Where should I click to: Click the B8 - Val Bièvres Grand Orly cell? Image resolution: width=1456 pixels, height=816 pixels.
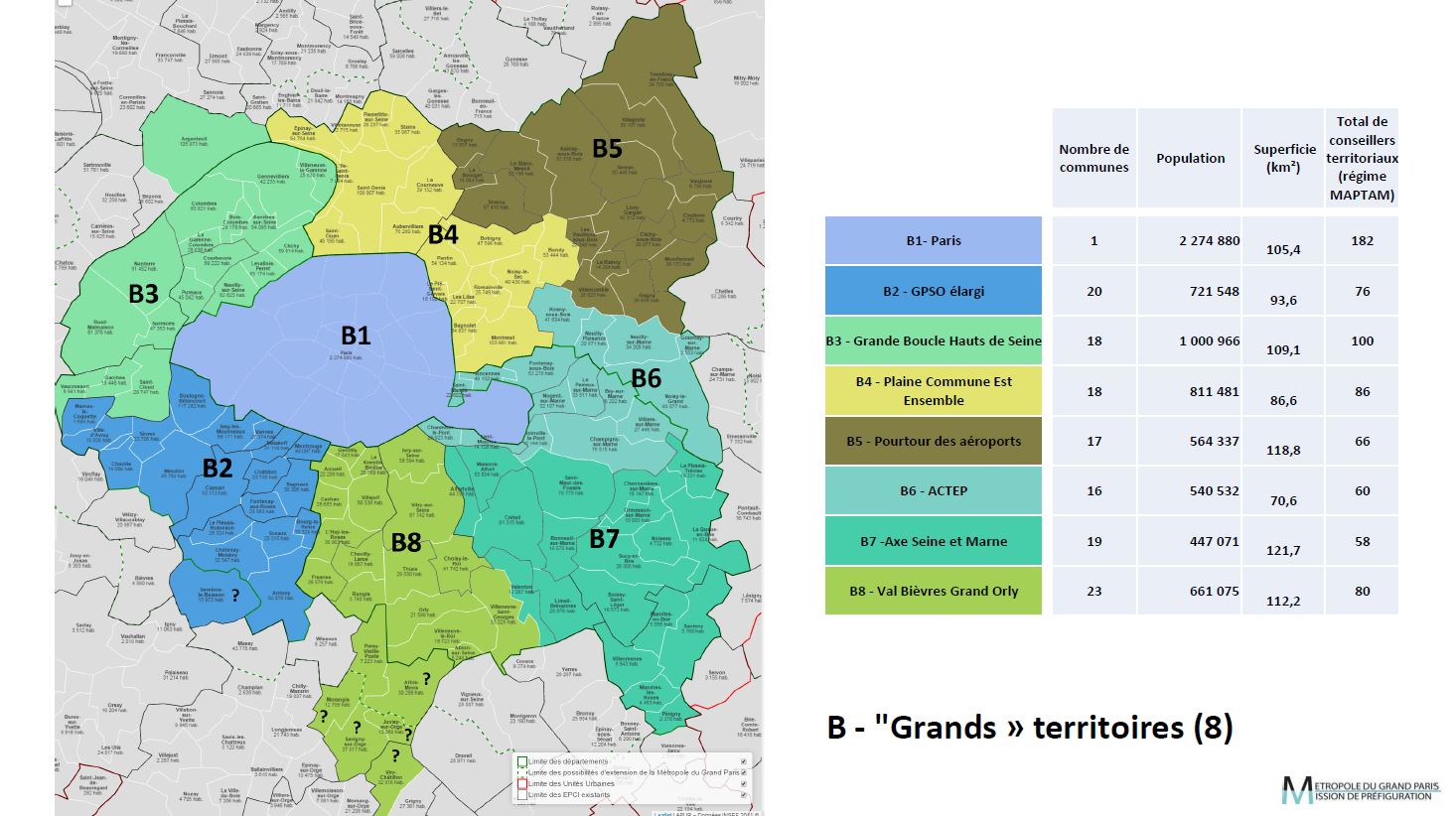[933, 591]
